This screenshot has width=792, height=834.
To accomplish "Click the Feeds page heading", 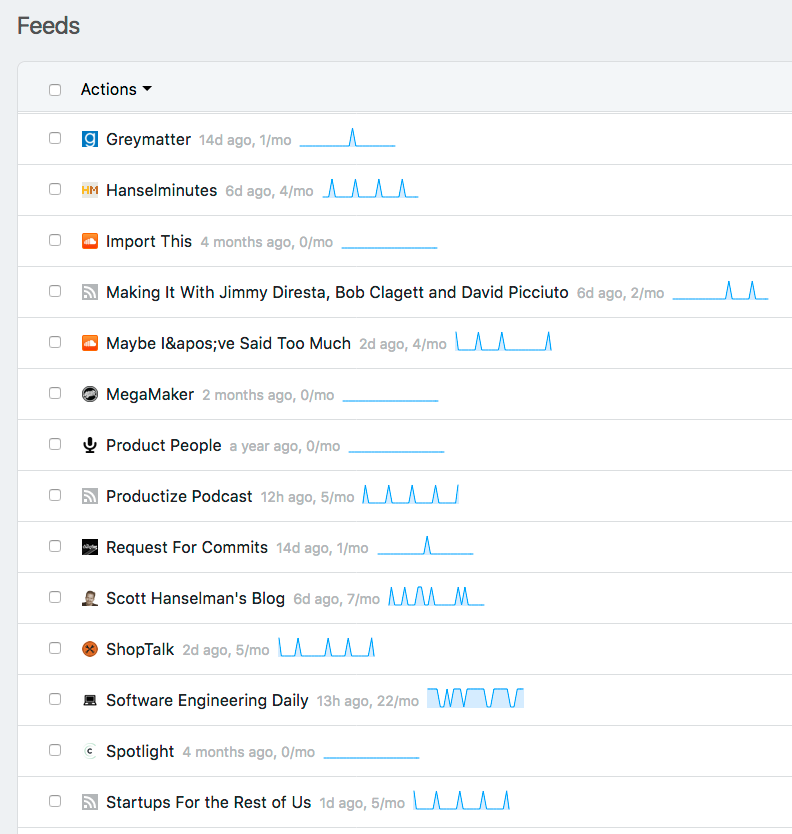I will tap(48, 26).
